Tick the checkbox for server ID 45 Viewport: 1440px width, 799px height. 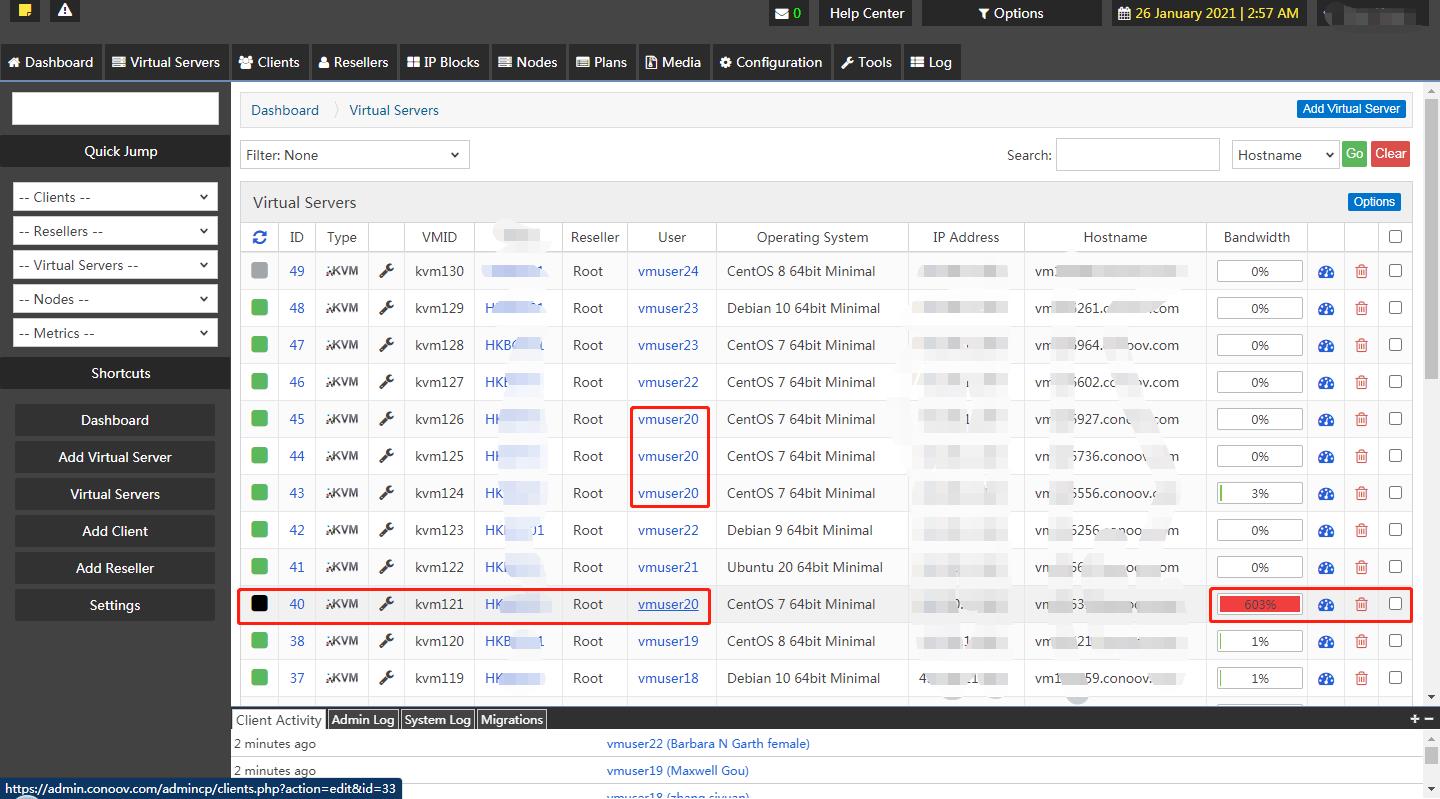pos(1395,419)
